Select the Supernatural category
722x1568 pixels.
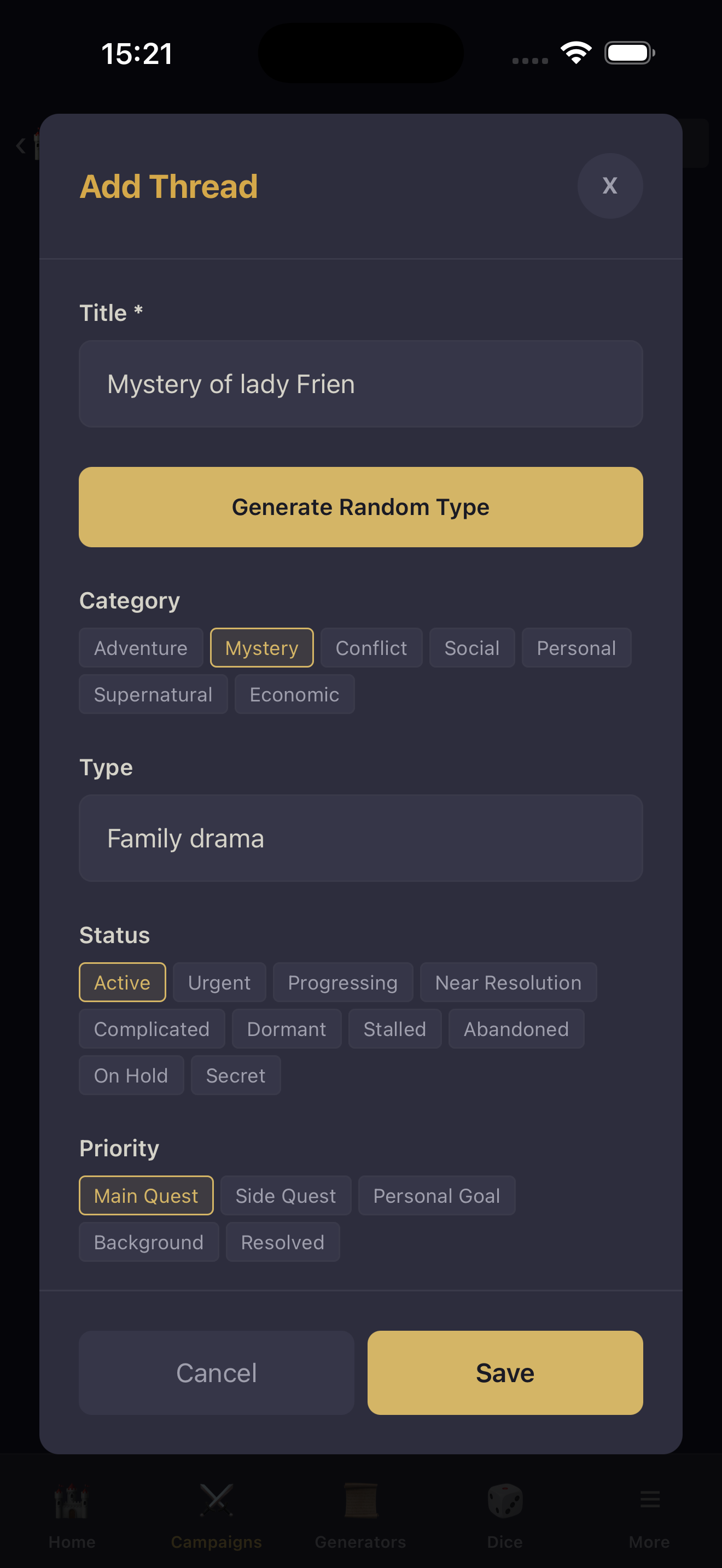point(153,694)
